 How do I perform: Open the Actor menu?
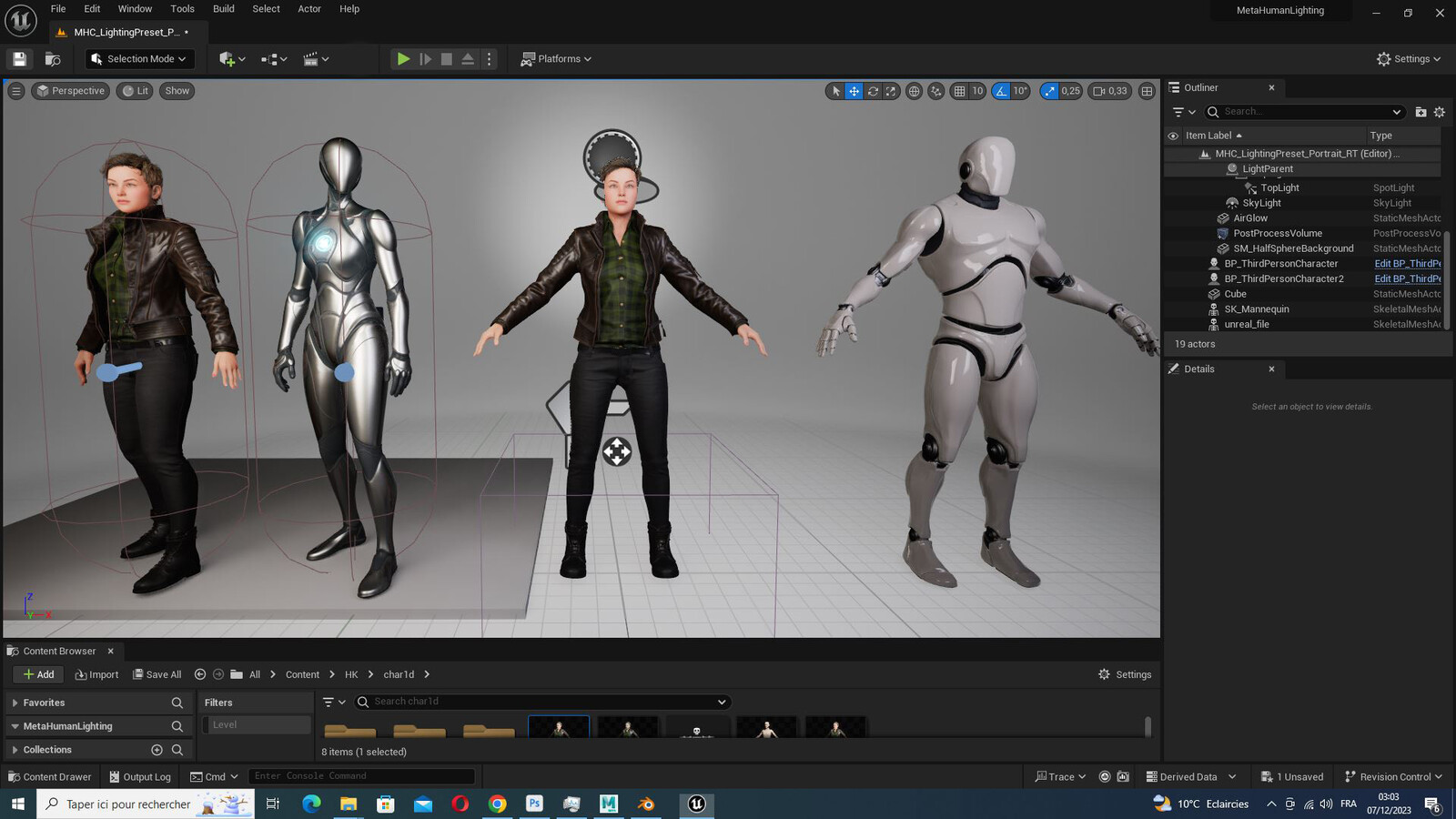[309, 9]
